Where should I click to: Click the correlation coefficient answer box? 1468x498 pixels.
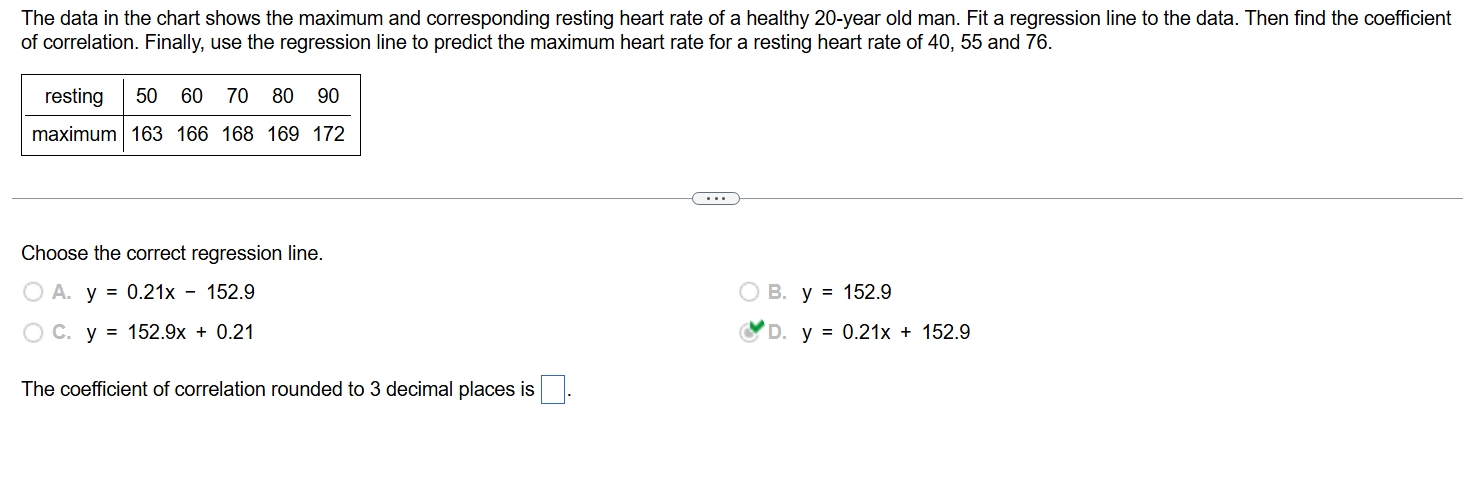(552, 389)
